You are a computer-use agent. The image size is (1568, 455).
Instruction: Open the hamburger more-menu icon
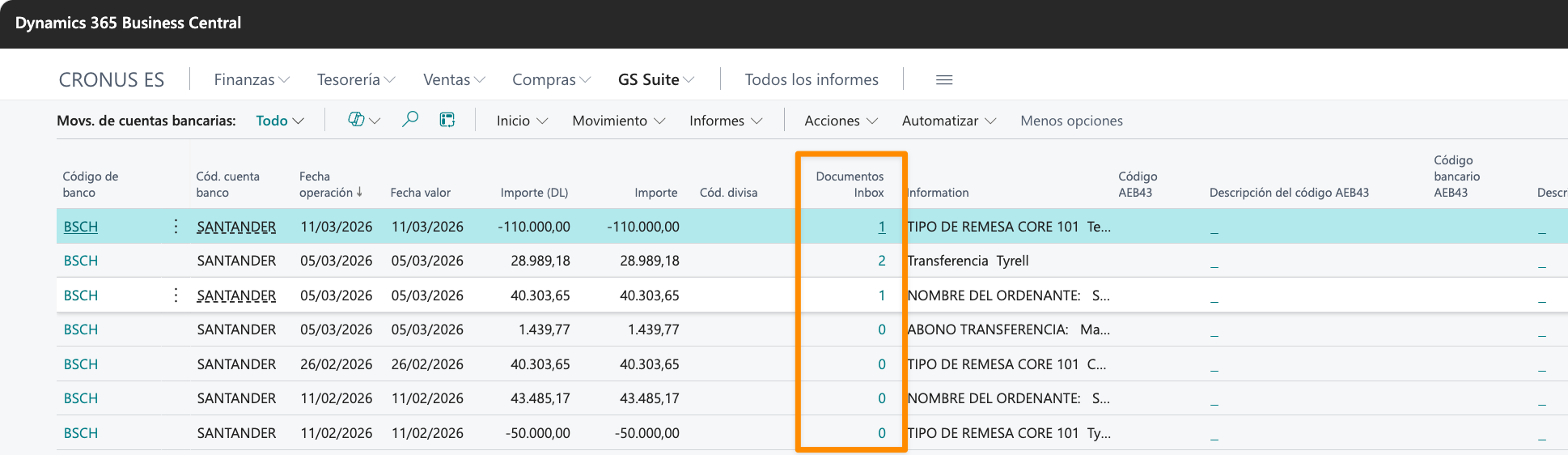click(x=944, y=79)
